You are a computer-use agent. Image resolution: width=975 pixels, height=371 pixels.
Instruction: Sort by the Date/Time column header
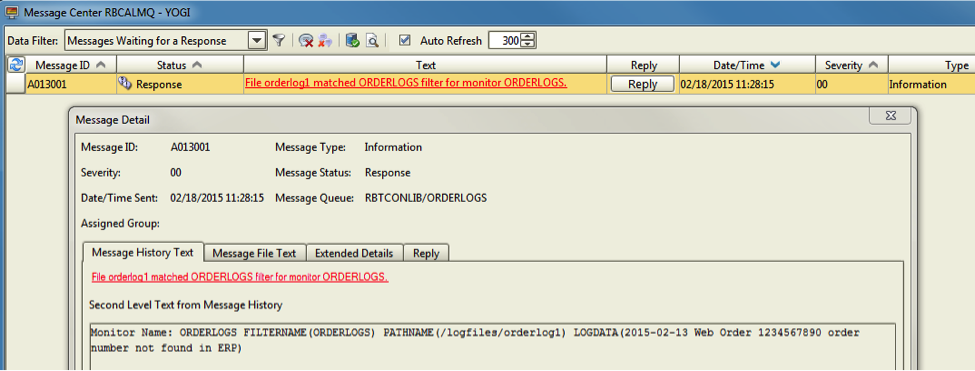click(x=747, y=65)
